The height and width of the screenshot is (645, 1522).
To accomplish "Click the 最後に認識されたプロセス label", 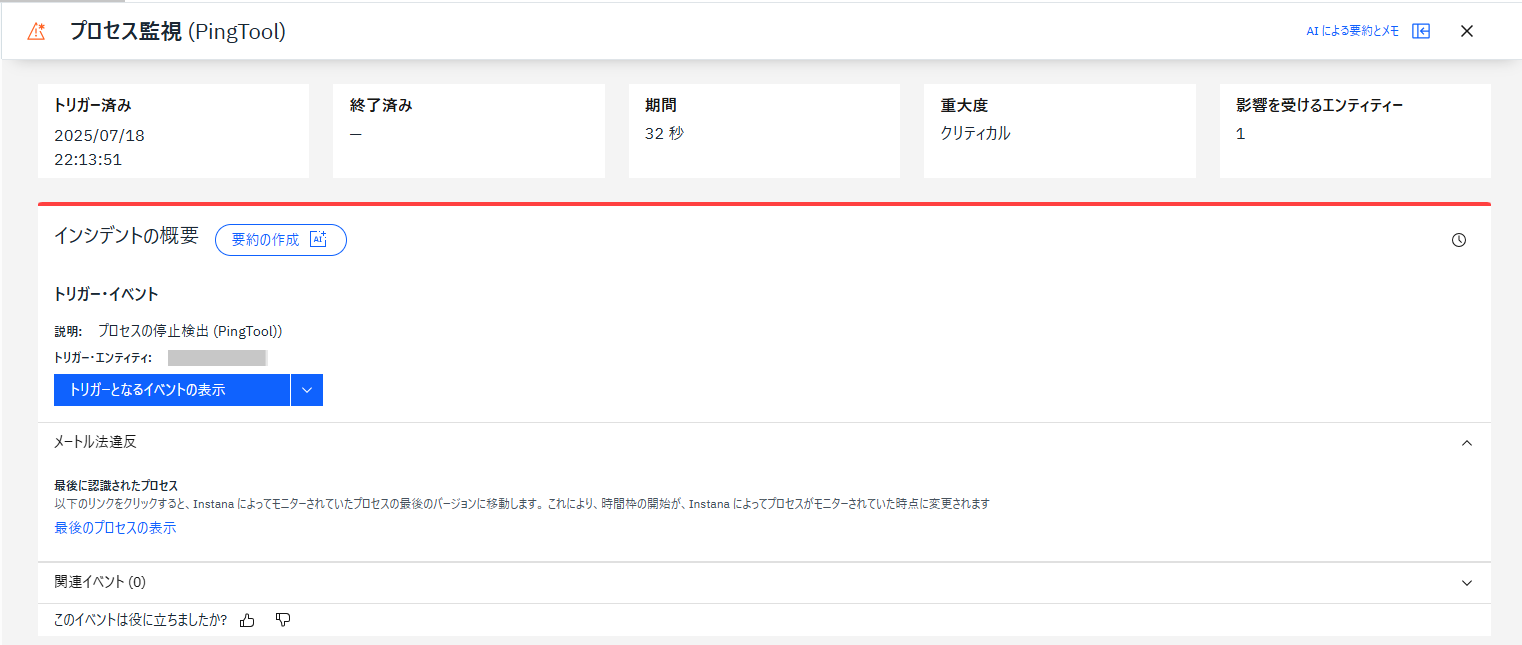I will [116, 486].
